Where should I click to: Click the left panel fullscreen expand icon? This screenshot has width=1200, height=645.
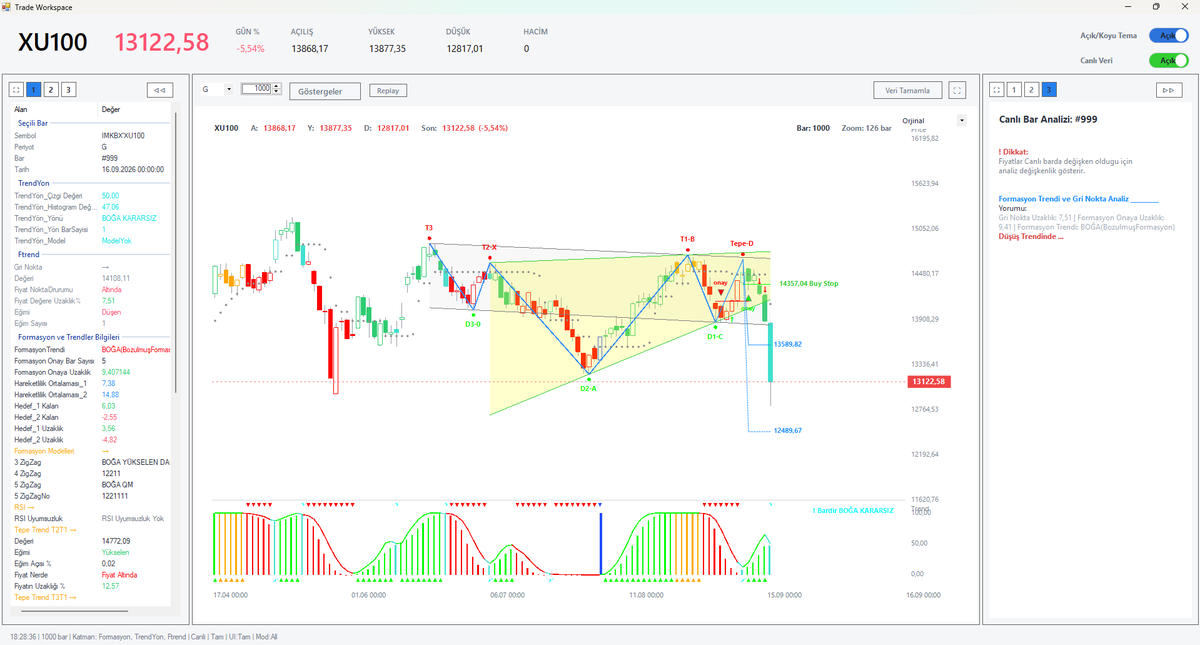click(x=17, y=90)
